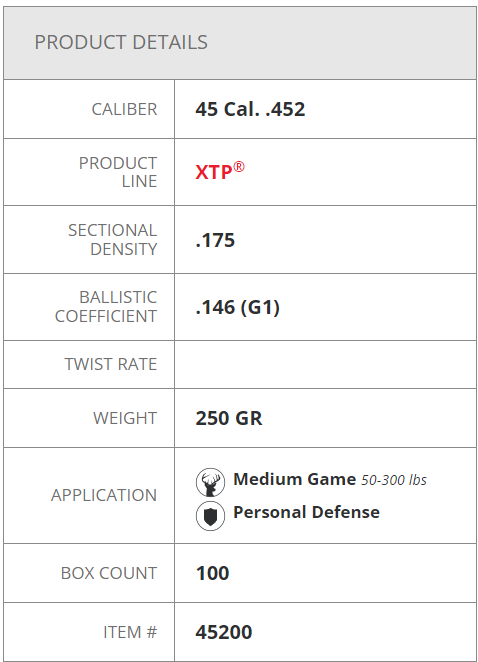
Task: Select the 45 Cal. .452 caliber value
Action: point(250,109)
